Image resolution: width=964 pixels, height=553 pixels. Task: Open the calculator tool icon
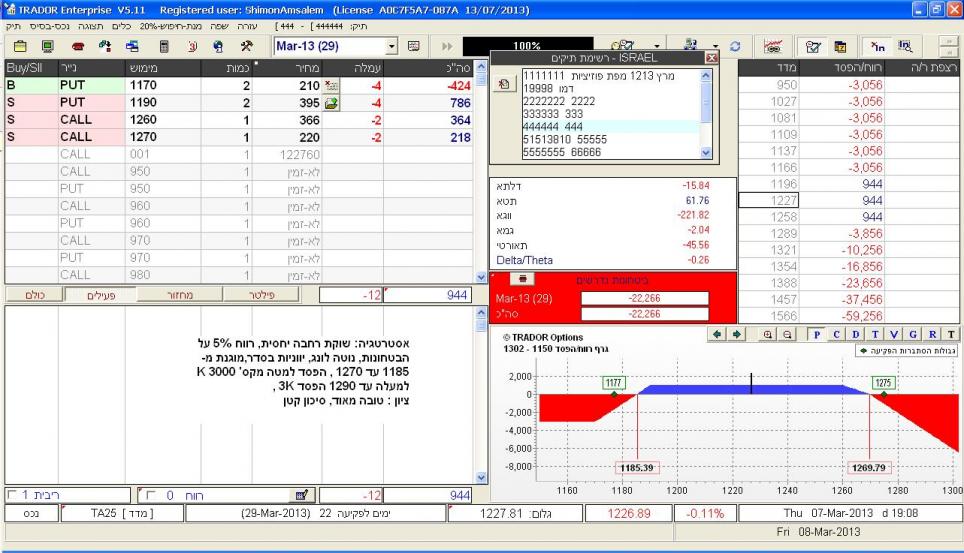163,46
